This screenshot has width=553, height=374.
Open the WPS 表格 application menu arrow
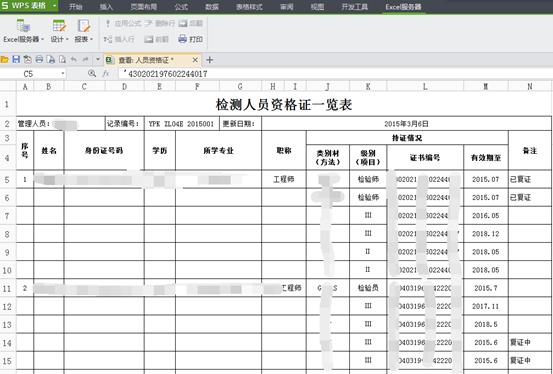click(x=54, y=6)
